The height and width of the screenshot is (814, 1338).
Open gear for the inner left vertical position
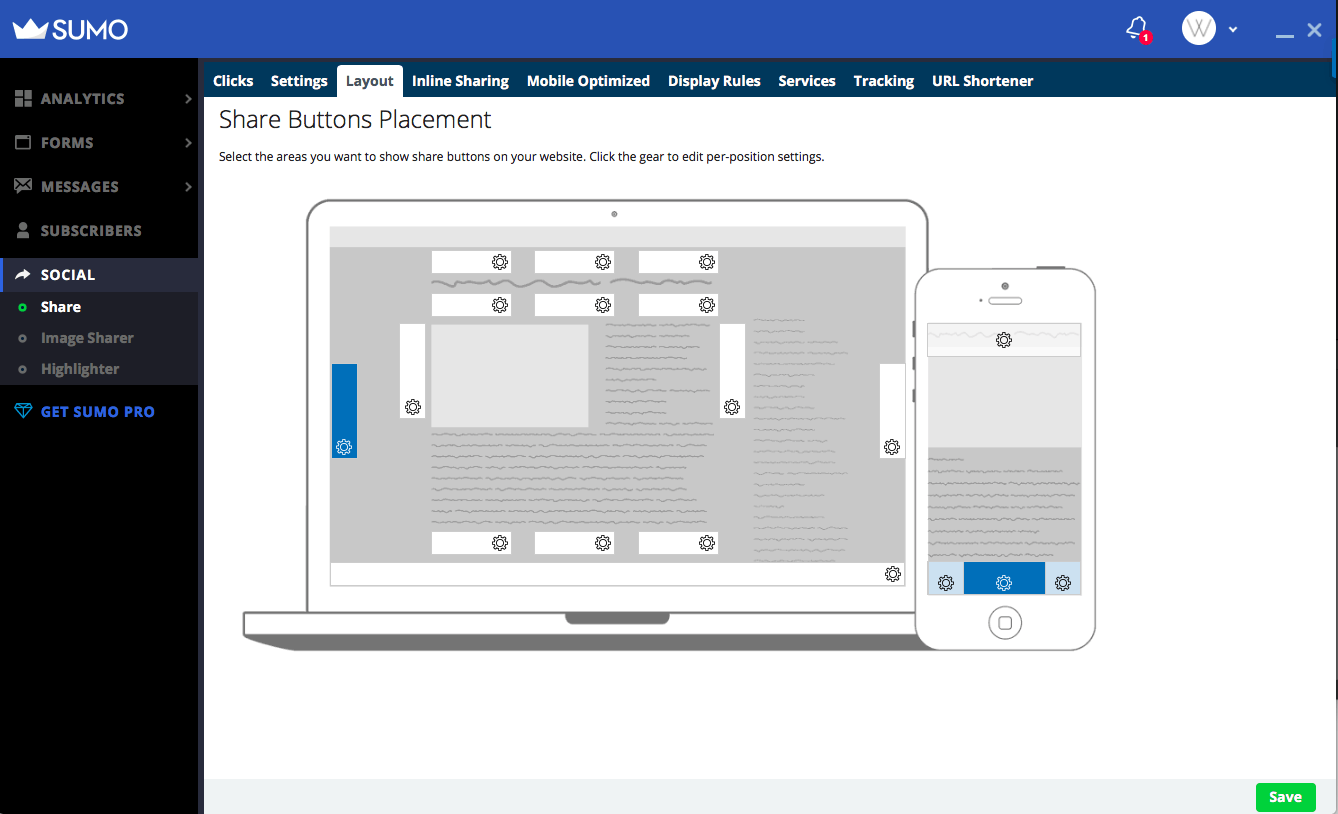(413, 407)
